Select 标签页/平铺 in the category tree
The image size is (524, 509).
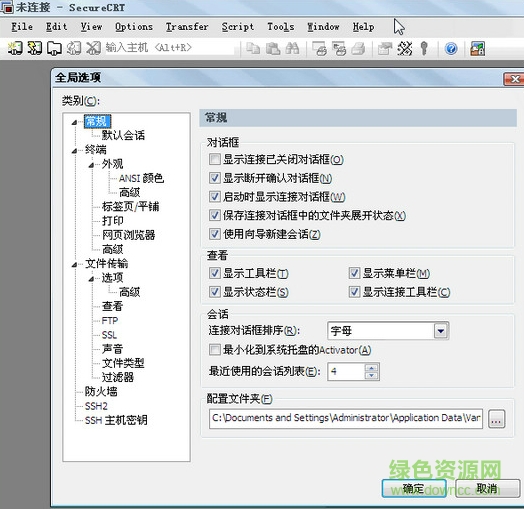pyautogui.click(x=131, y=207)
